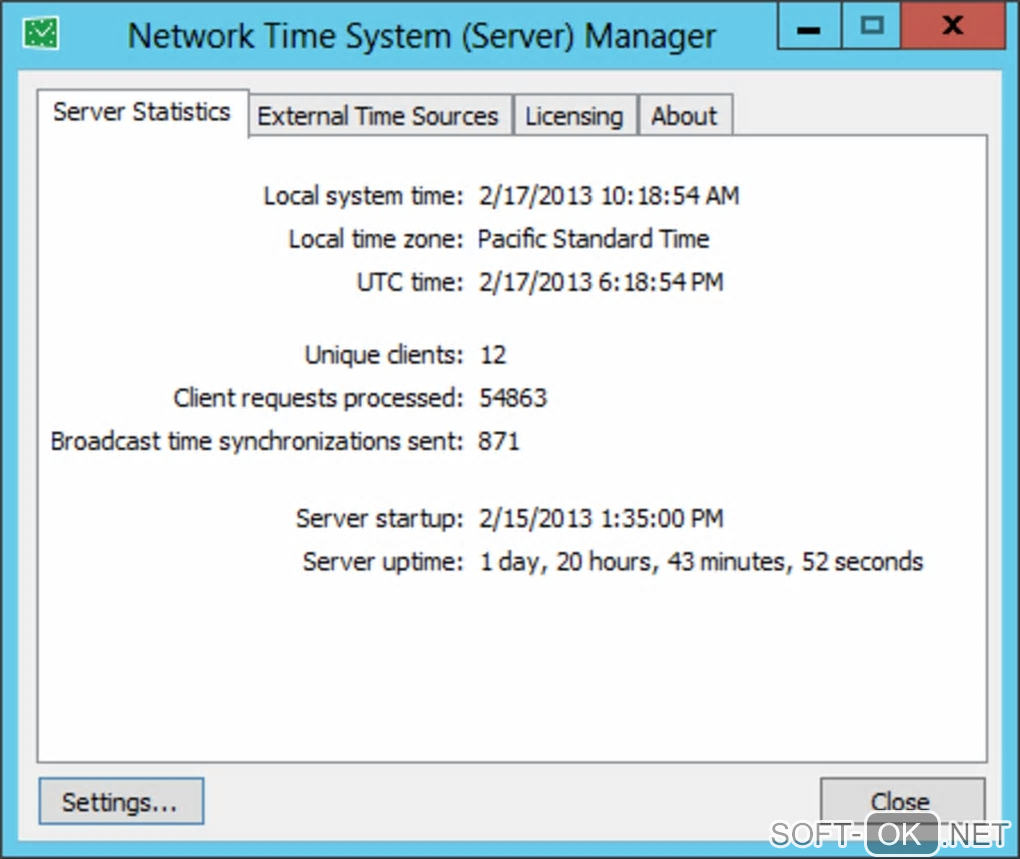Screen dimensions: 1020x859
Task: Minimize the Network Time System Manager window
Action: coord(809,27)
